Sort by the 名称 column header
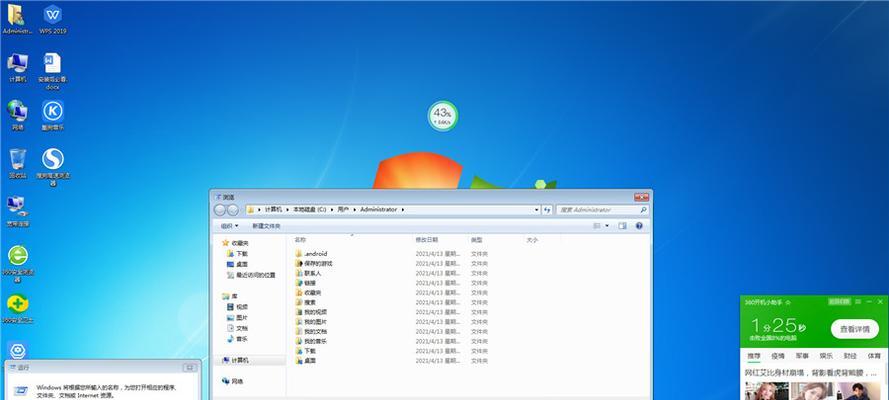 pyautogui.click(x=301, y=240)
